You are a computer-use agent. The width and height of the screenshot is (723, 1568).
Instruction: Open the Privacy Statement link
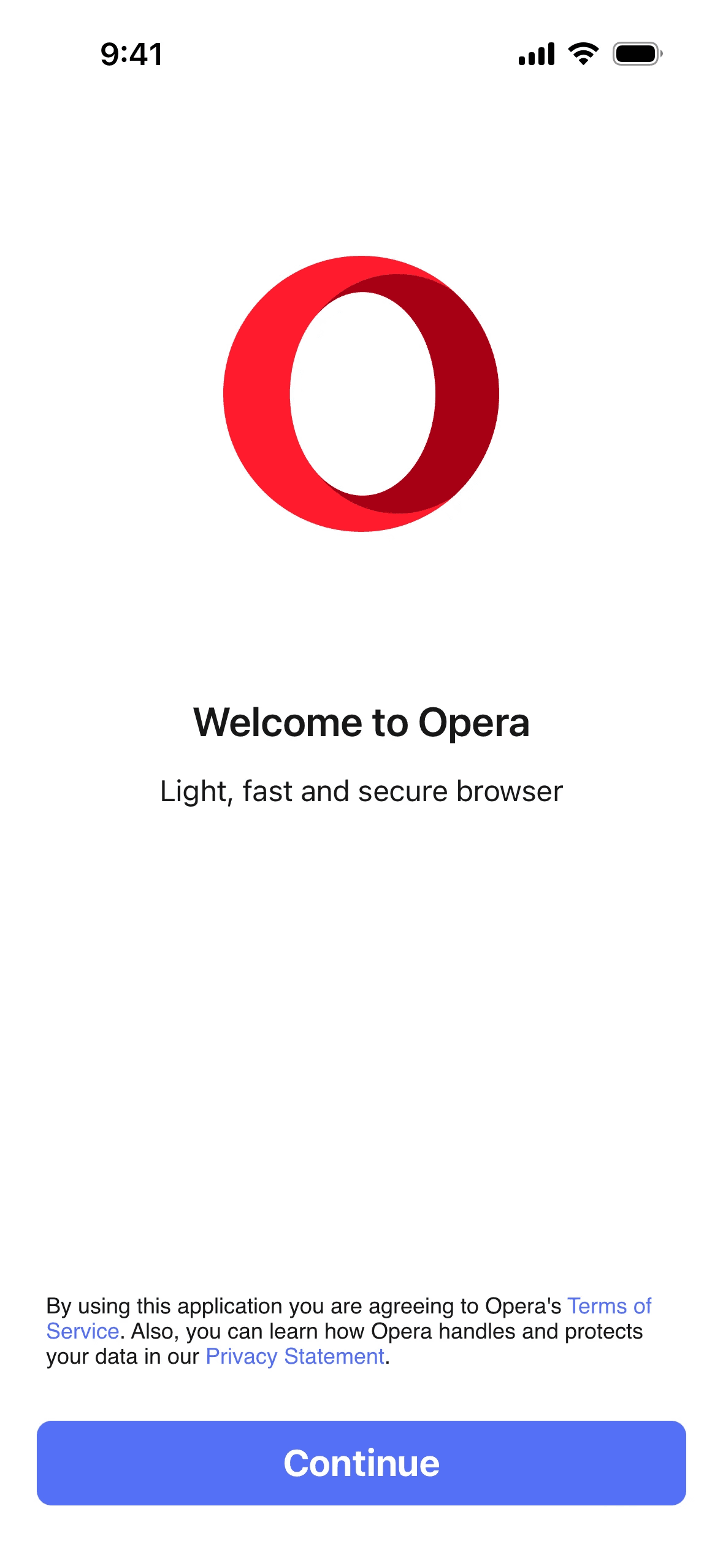tap(294, 1356)
